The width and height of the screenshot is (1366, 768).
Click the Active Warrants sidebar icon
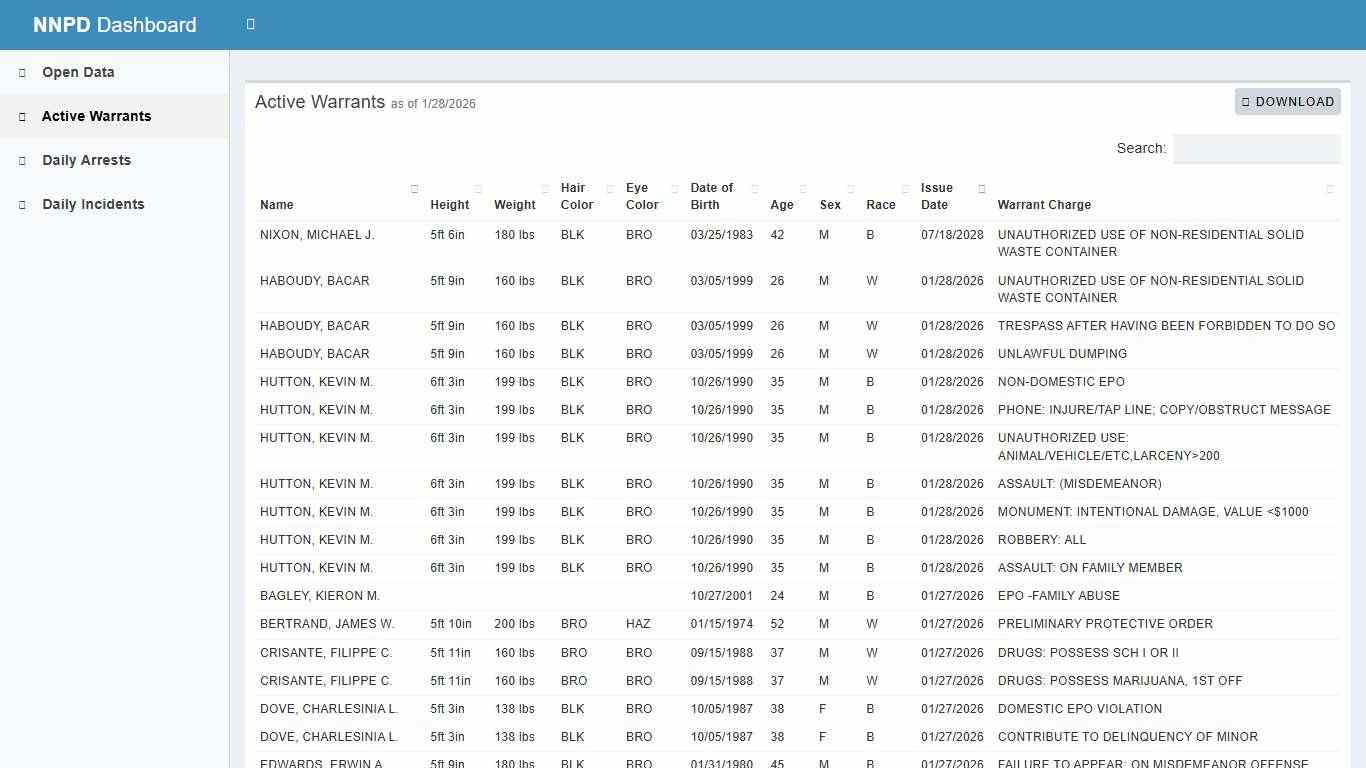(20, 116)
